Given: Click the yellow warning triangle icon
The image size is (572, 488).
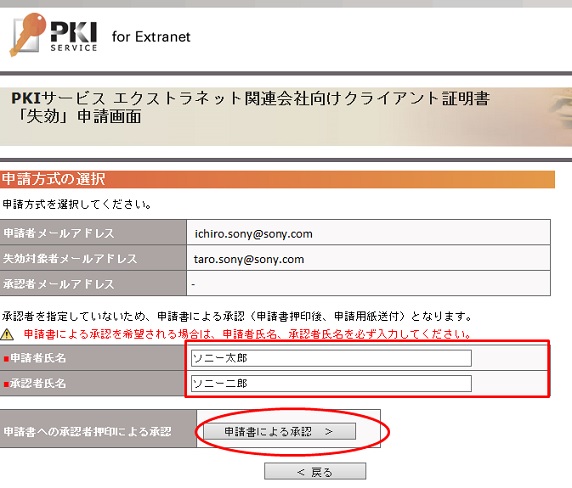Looking at the screenshot, I should point(7,334).
